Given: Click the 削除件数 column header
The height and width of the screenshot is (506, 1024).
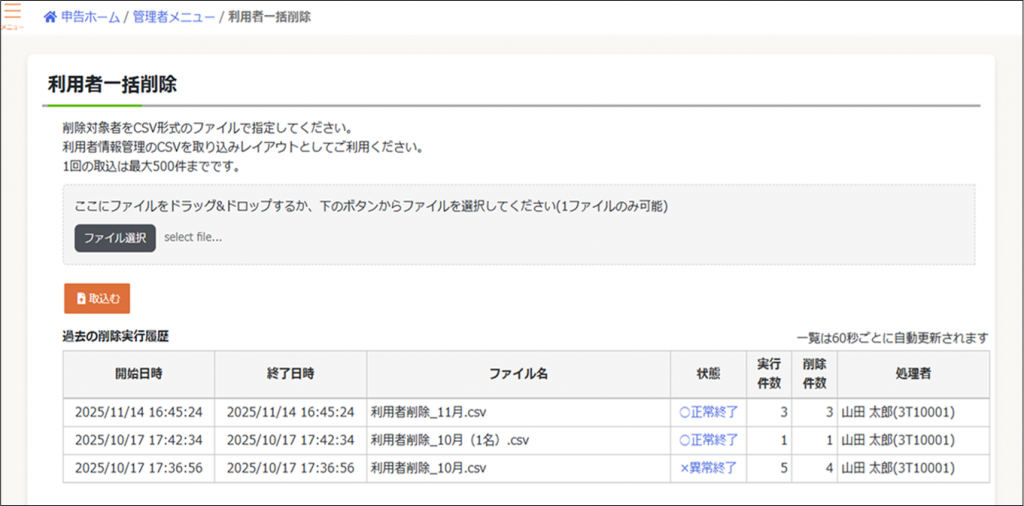Looking at the screenshot, I should point(814,373).
